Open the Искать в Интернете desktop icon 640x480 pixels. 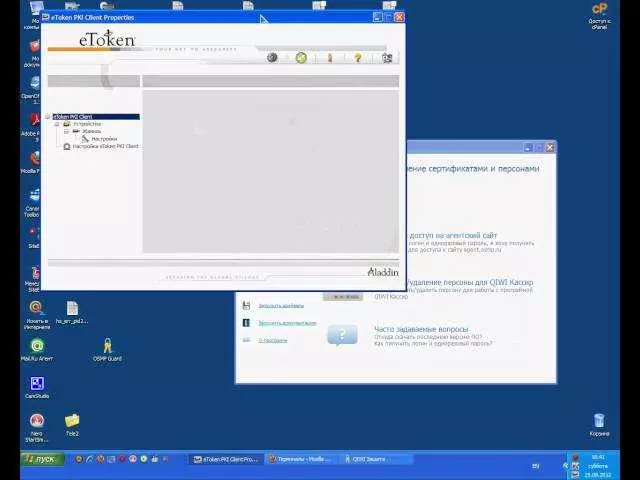[x=37, y=315]
